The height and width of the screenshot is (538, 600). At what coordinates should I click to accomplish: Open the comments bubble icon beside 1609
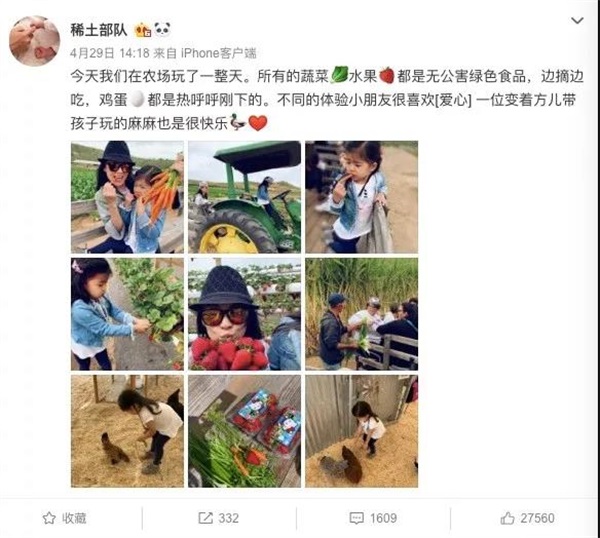tap(357, 518)
